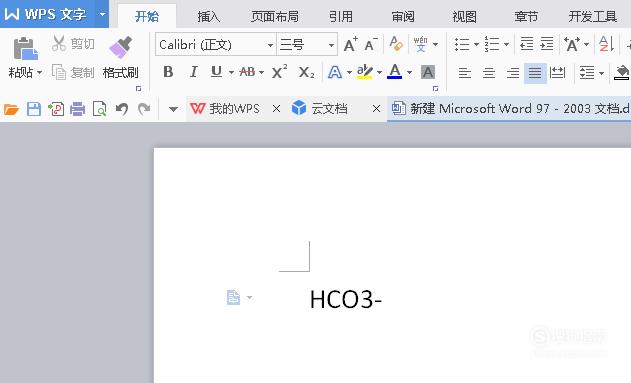Viewport: 631px width, 383px height.
Task: Switch to the 开始 tab
Action: tap(147, 16)
